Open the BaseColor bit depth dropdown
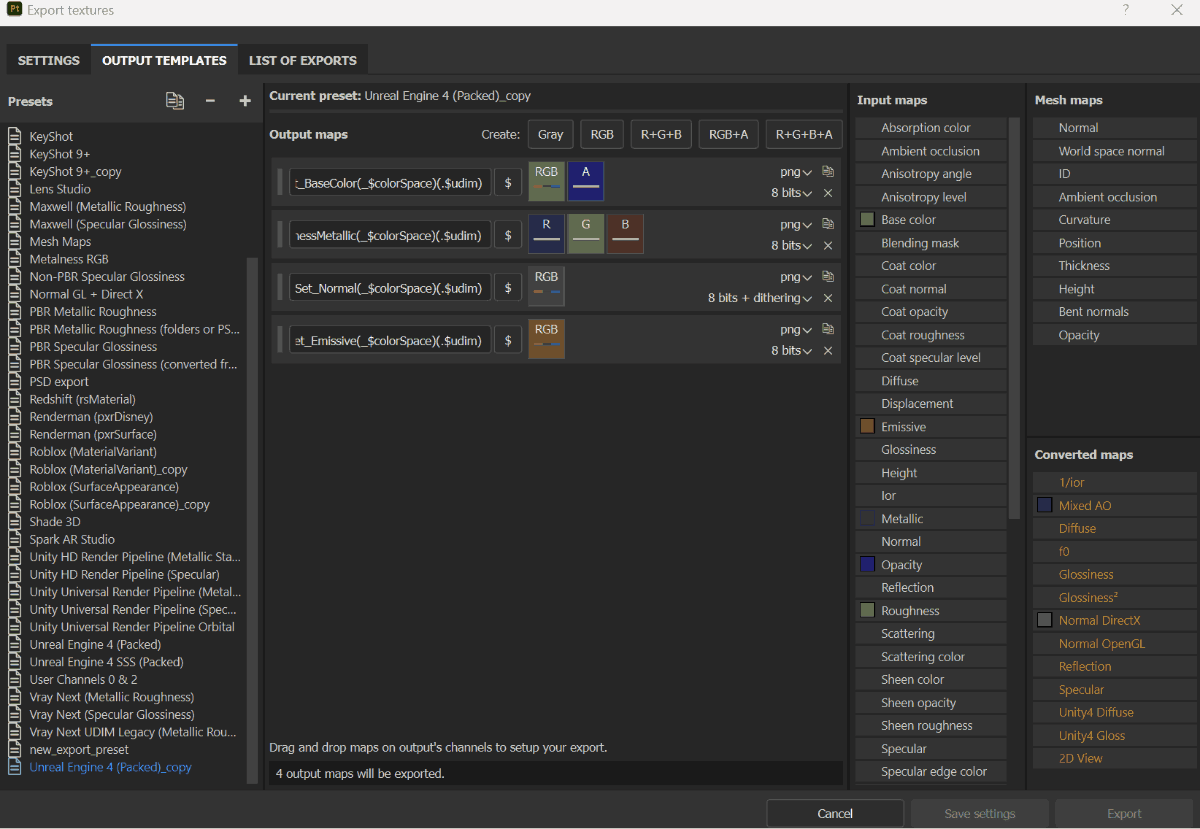This screenshot has height=829, width=1200. tap(792, 193)
